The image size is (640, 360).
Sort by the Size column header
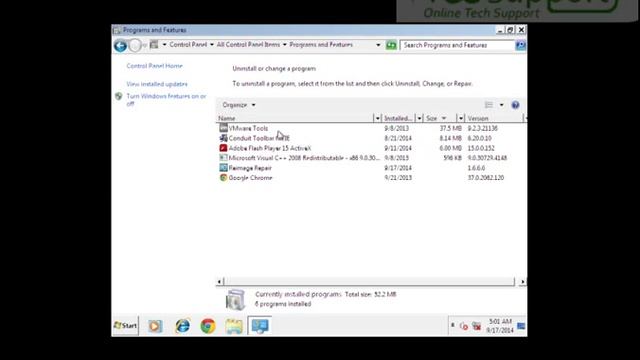(440, 118)
